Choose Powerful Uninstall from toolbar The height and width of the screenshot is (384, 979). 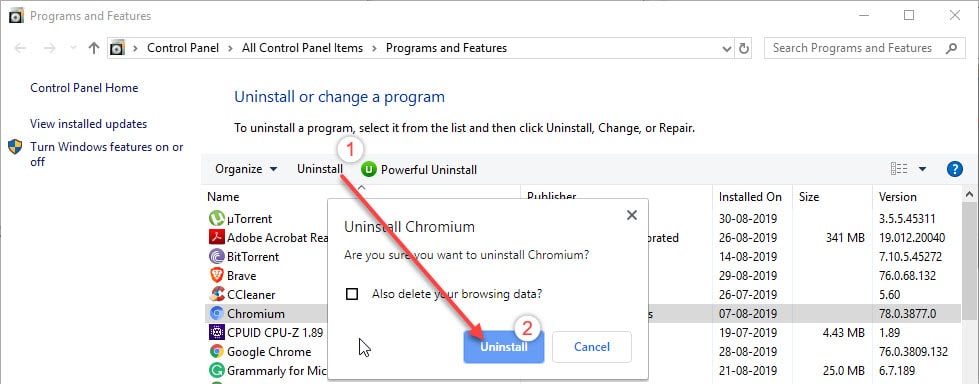[420, 169]
